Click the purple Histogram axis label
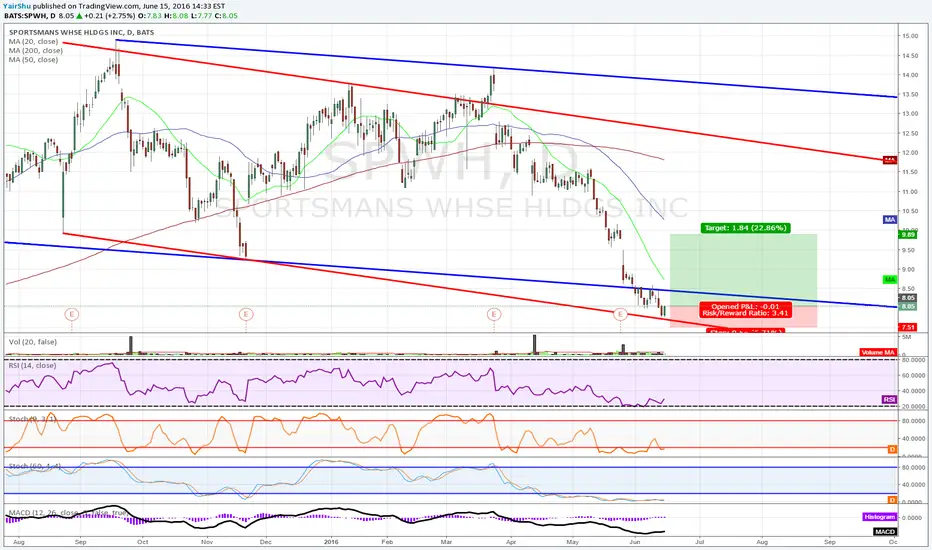 pos(879,517)
